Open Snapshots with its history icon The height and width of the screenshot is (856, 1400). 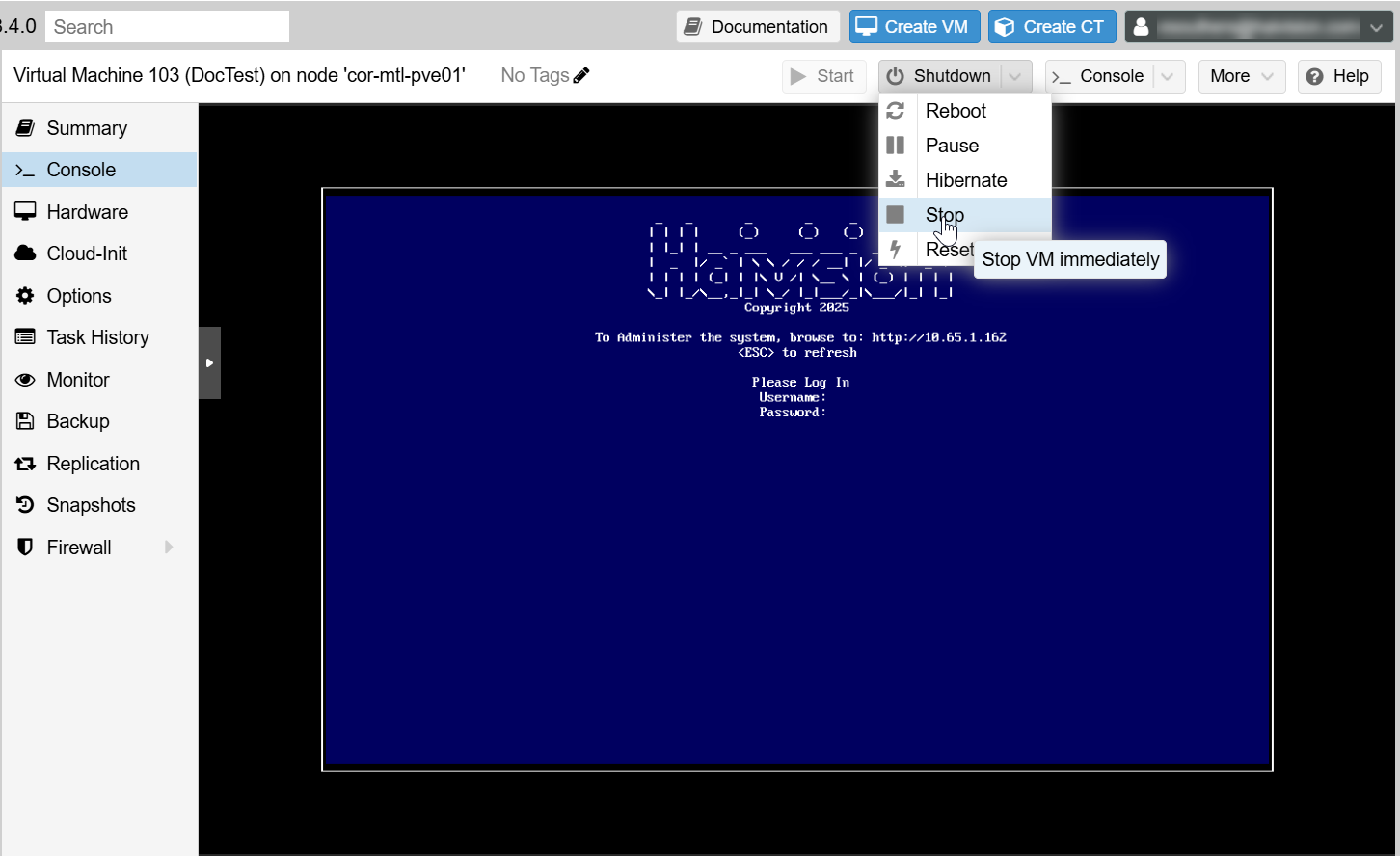point(26,505)
